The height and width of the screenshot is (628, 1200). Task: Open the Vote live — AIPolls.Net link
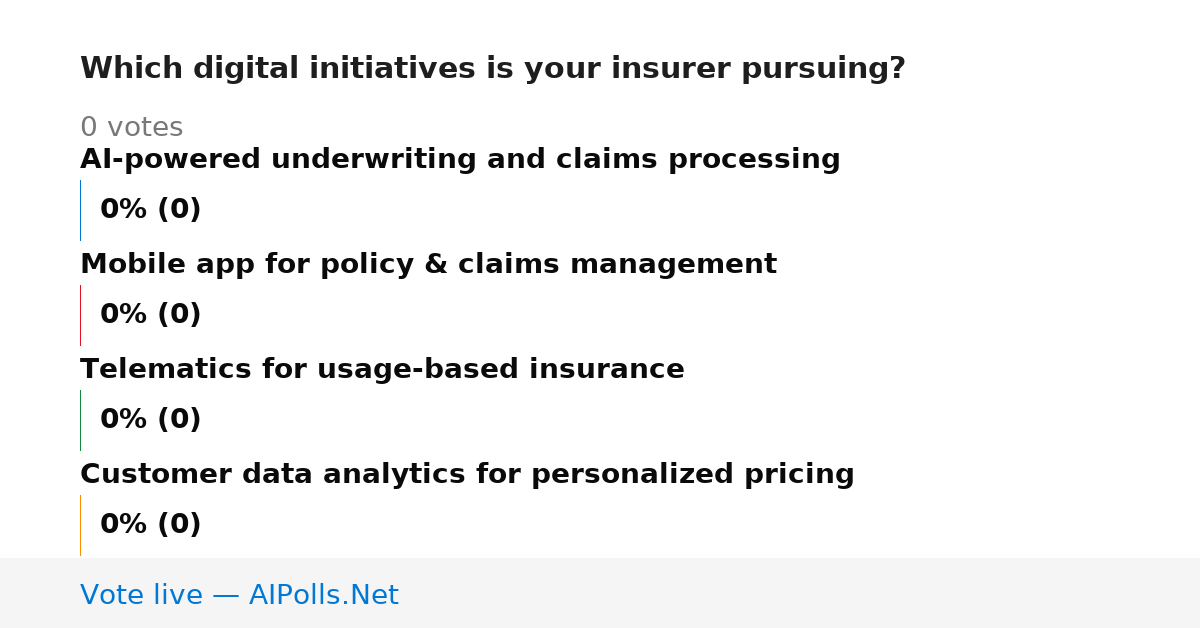pyautogui.click(x=239, y=595)
